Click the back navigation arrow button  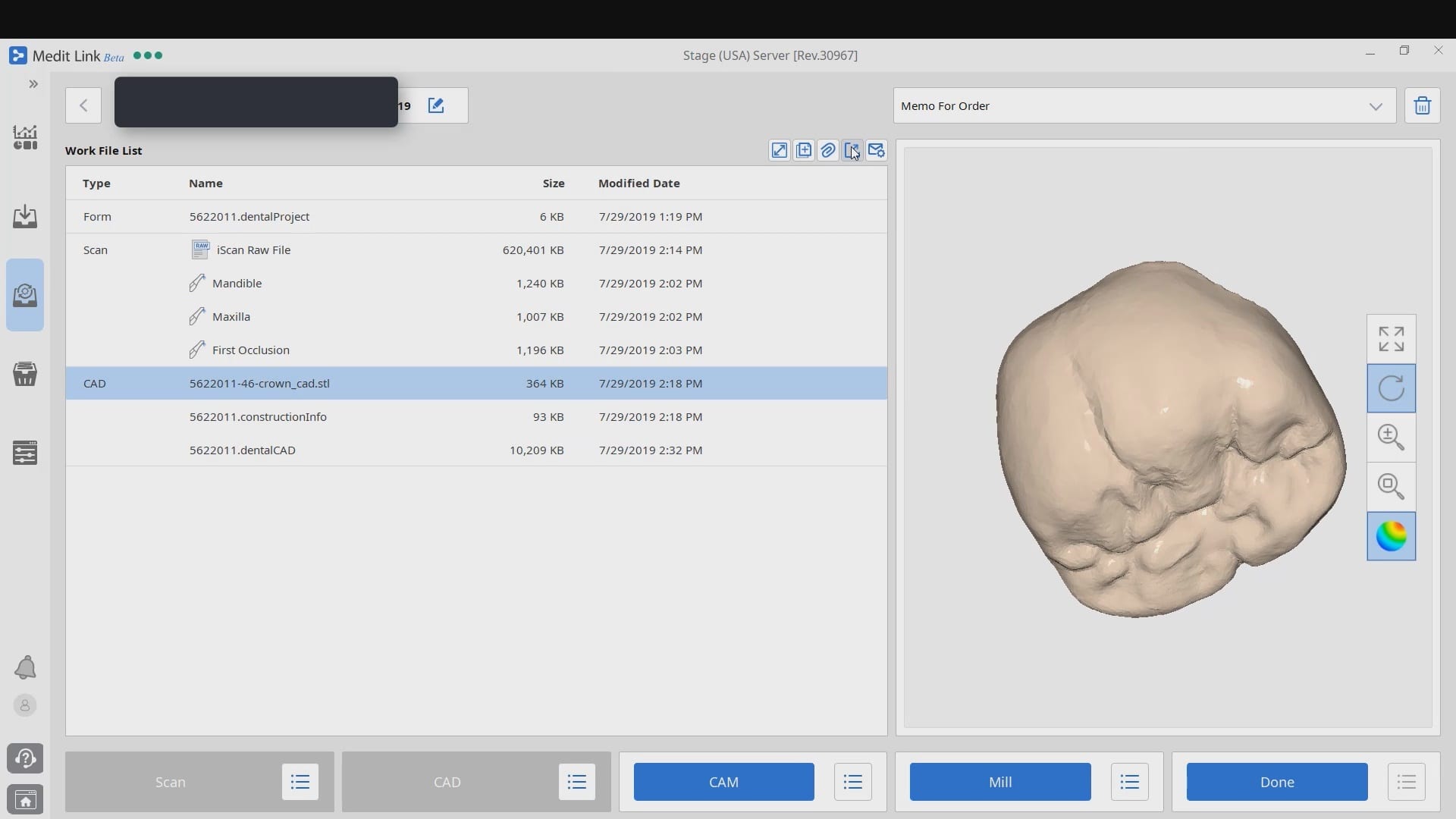85,105
